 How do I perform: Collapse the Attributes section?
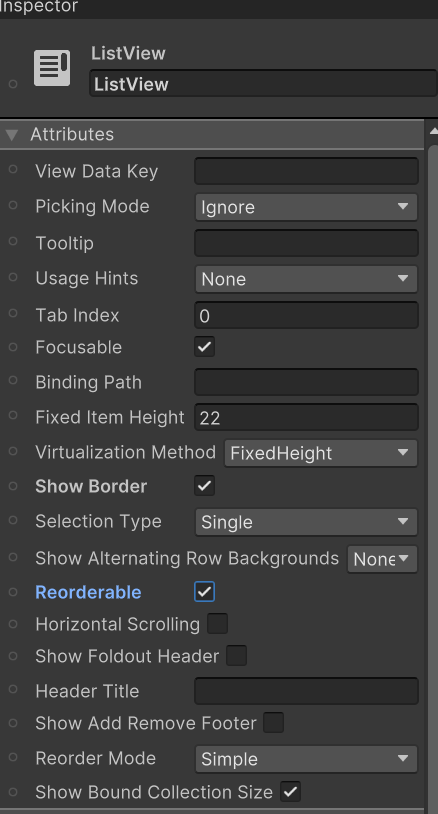click(x=11, y=135)
